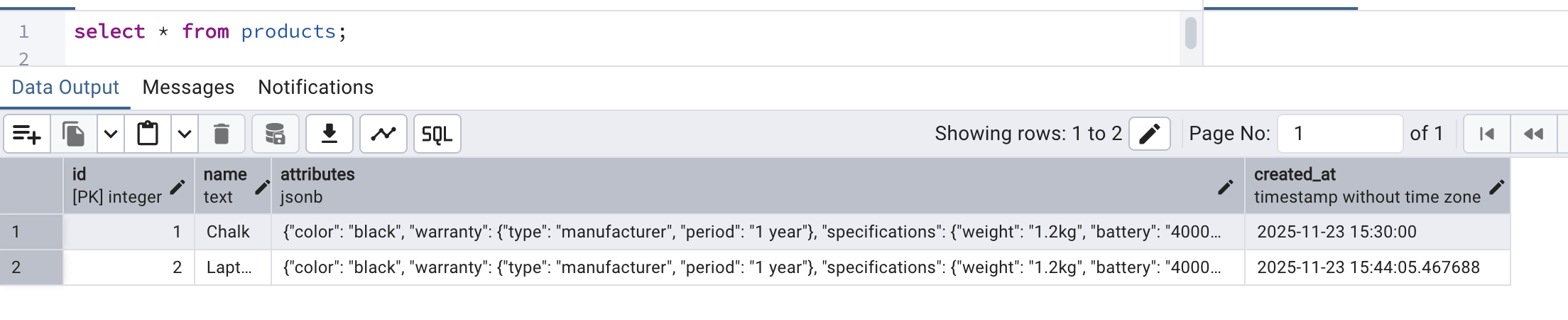The height and width of the screenshot is (320, 1568).
Task: Click the Paste clipboard icon
Action: click(x=148, y=134)
